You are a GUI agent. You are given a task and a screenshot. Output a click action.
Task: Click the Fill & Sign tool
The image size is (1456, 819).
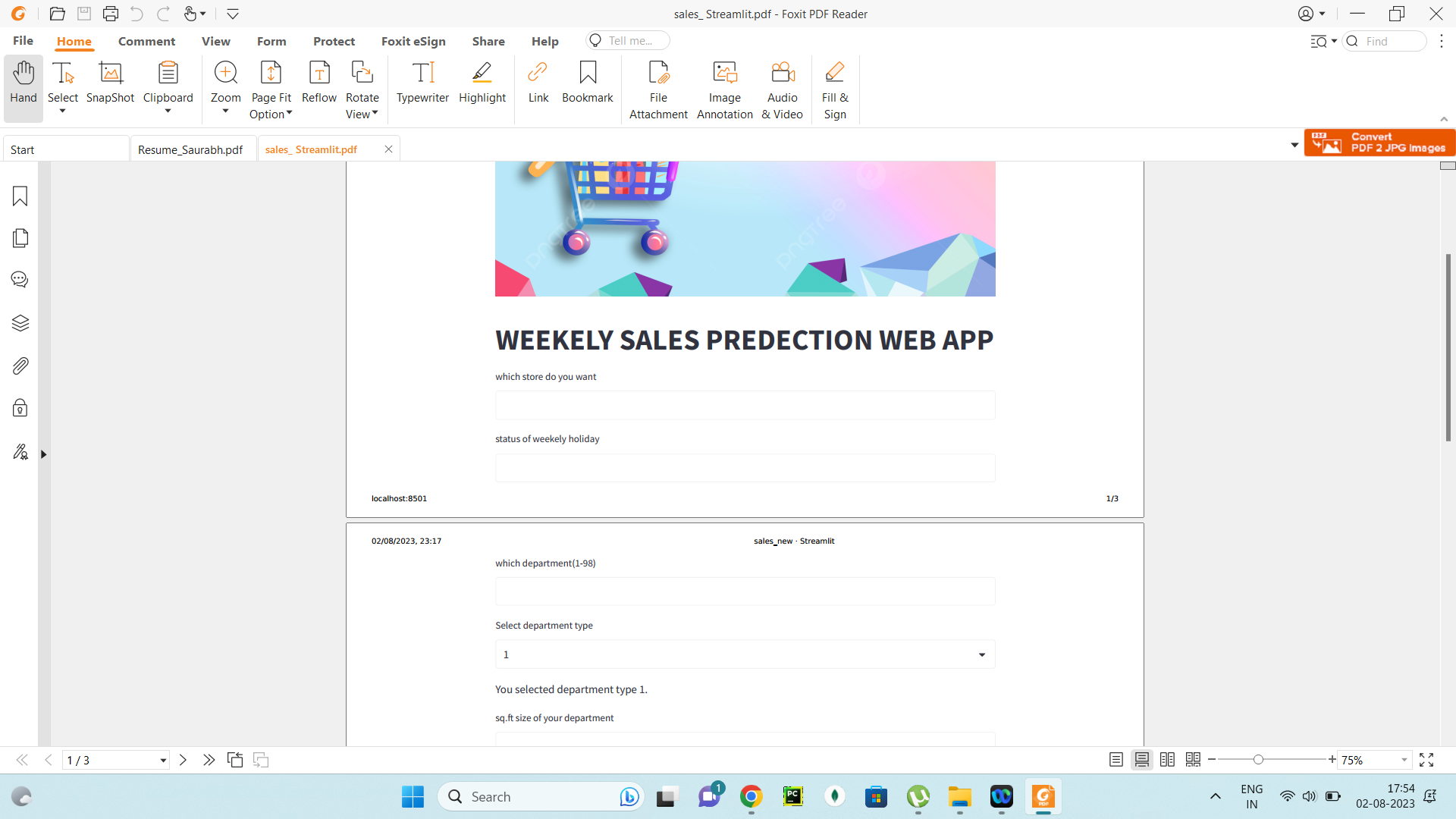point(834,90)
